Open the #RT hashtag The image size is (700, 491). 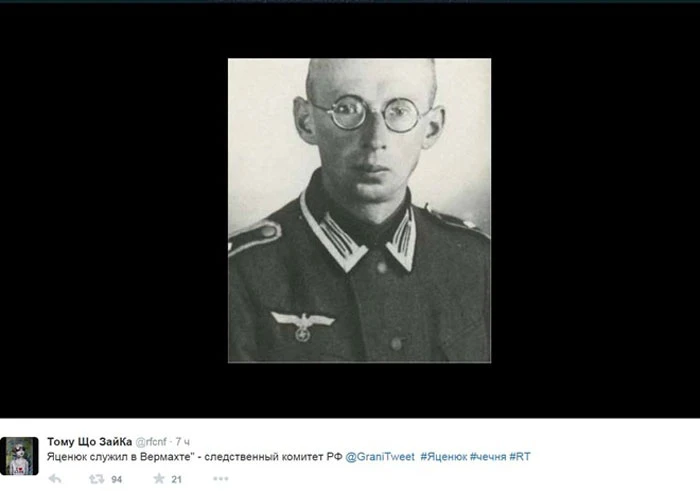520,457
